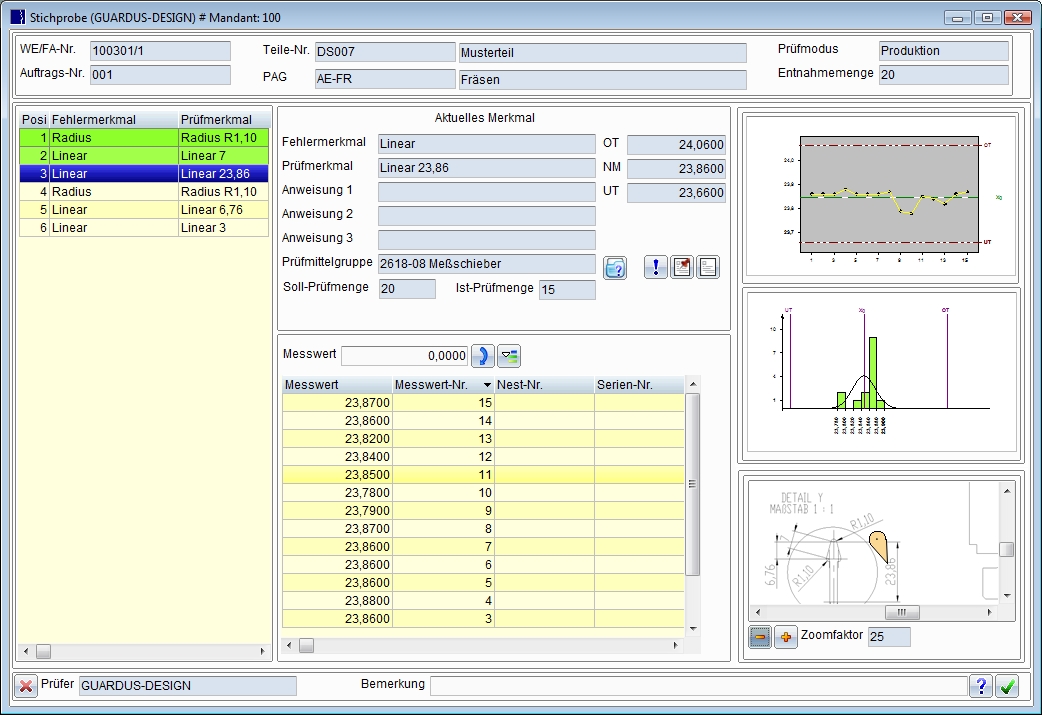Open help via the question mark button
1042x715 pixels.
click(x=981, y=686)
